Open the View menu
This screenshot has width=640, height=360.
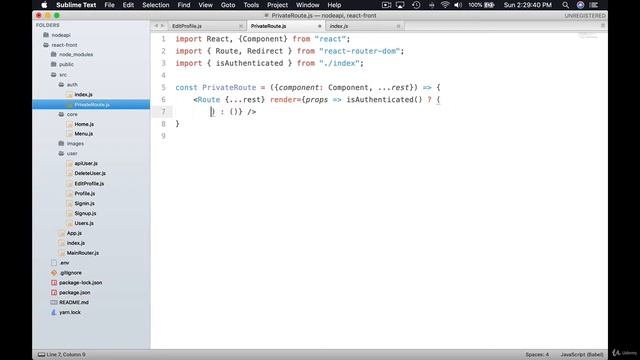[x=205, y=5]
